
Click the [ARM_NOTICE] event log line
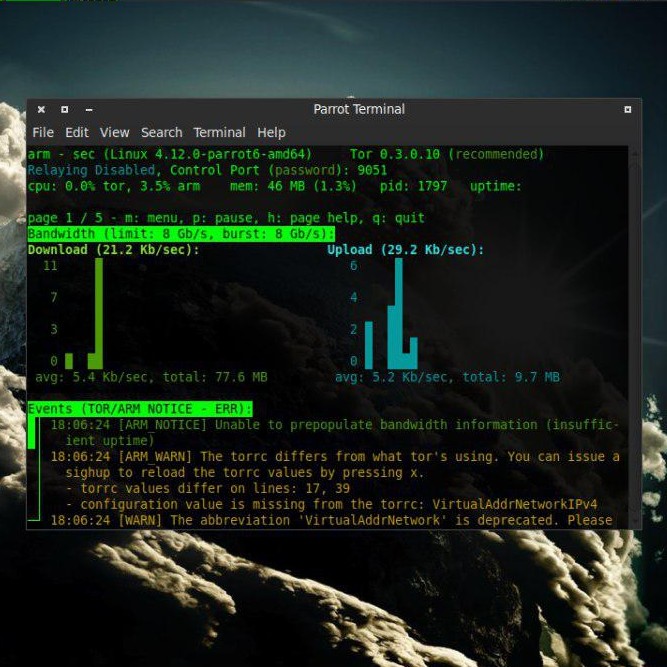[x=334, y=433]
